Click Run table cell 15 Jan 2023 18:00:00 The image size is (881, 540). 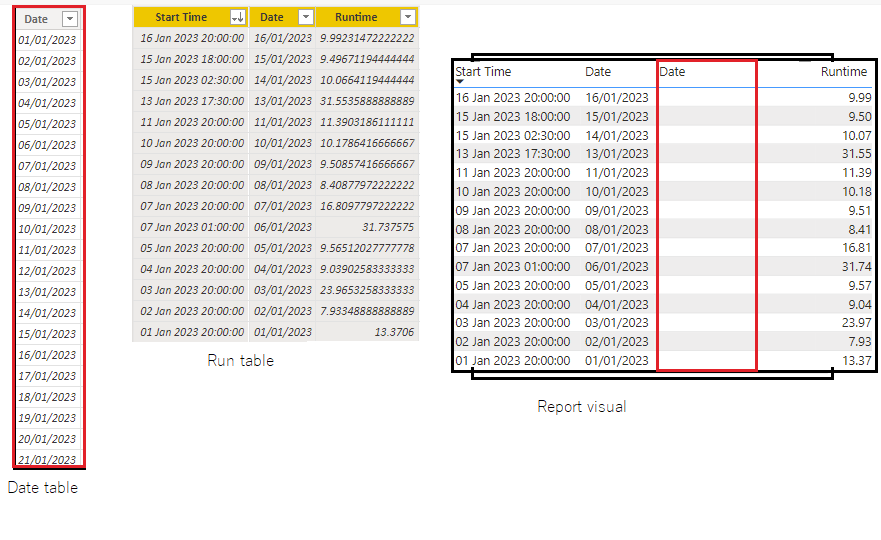192,59
